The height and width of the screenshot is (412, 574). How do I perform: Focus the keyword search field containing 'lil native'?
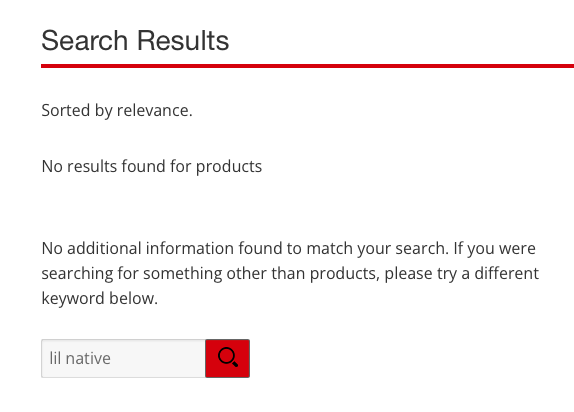click(123, 358)
